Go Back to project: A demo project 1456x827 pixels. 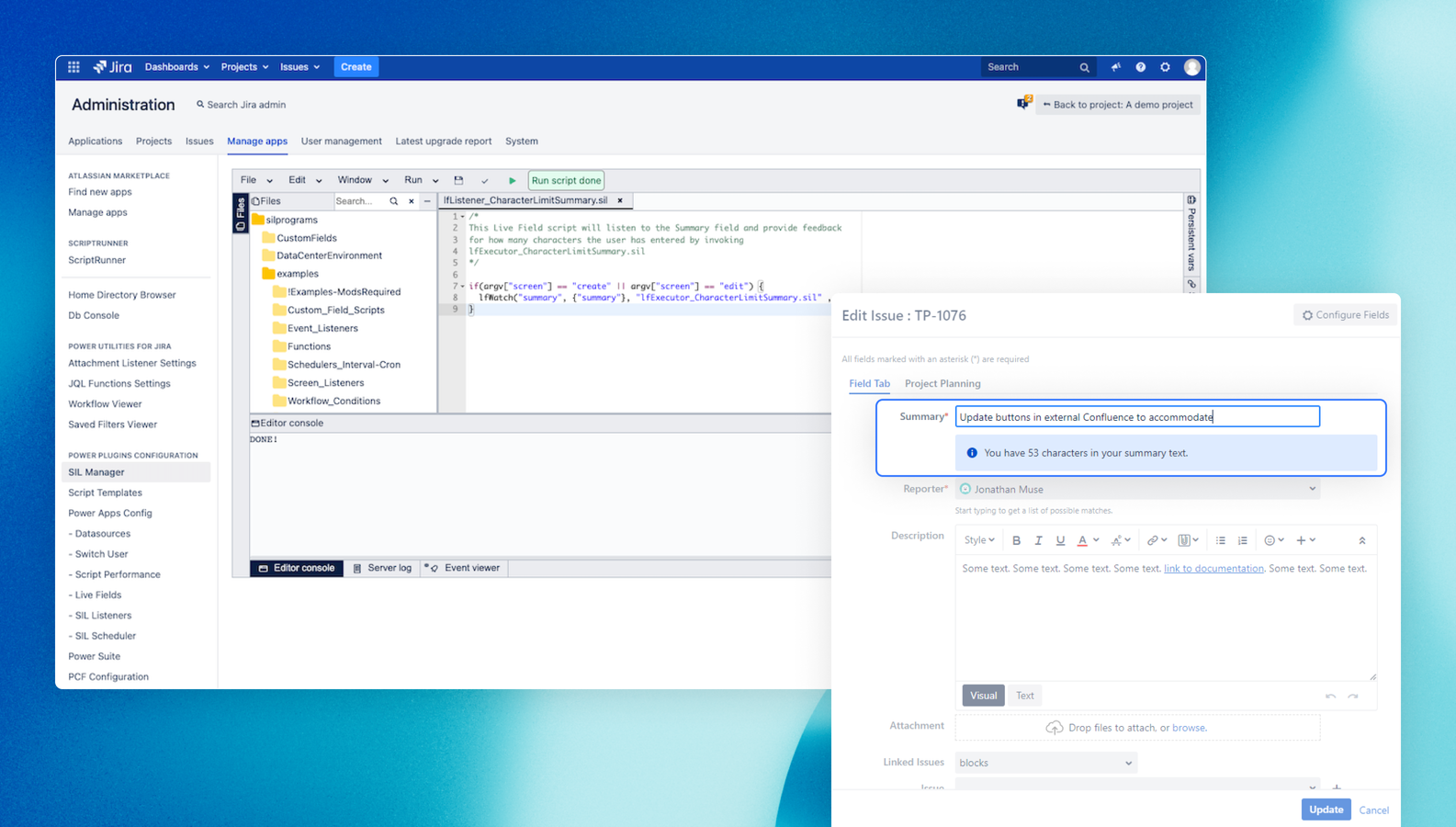[x=1118, y=105]
